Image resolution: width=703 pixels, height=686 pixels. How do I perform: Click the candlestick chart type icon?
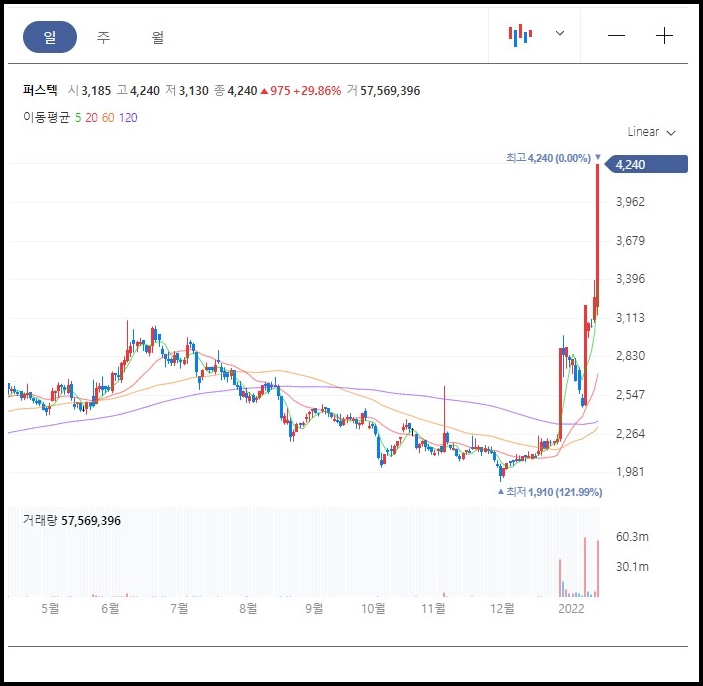521,35
